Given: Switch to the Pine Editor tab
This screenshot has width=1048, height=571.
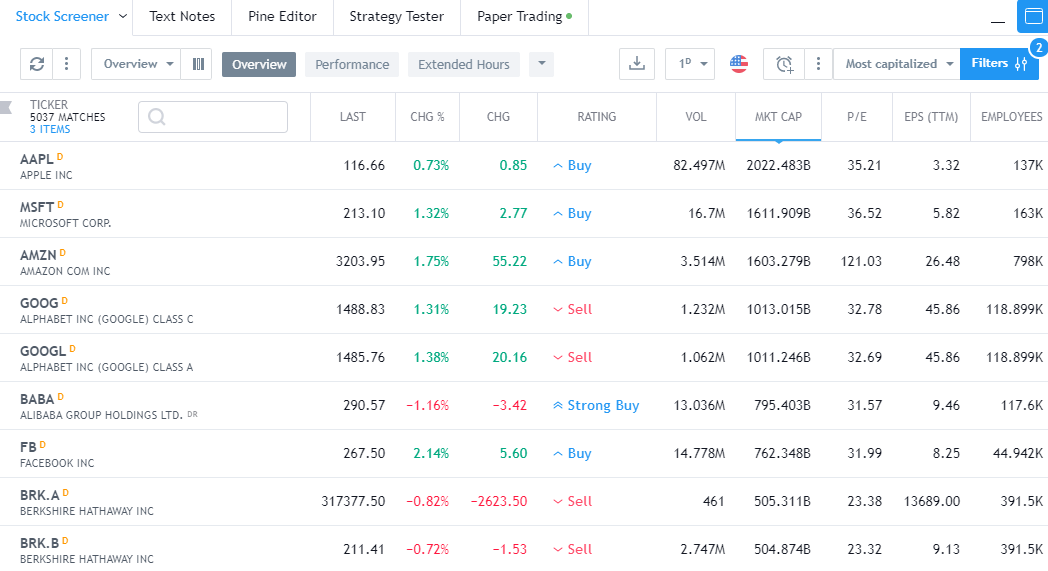Looking at the screenshot, I should (282, 17).
